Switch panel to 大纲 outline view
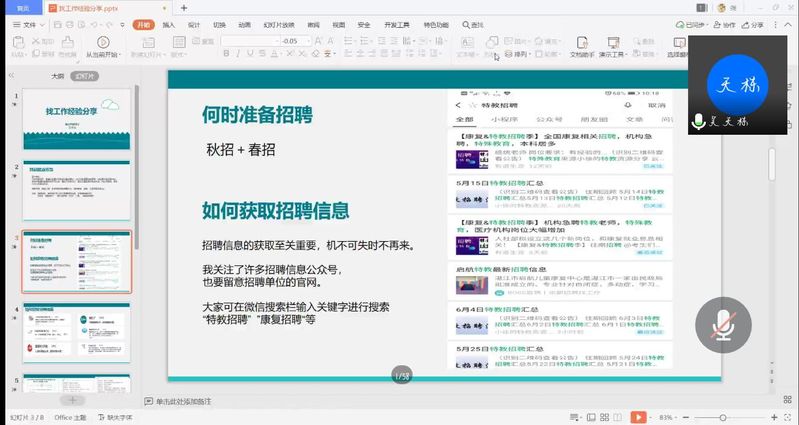The width and height of the screenshot is (799, 425). (x=57, y=75)
